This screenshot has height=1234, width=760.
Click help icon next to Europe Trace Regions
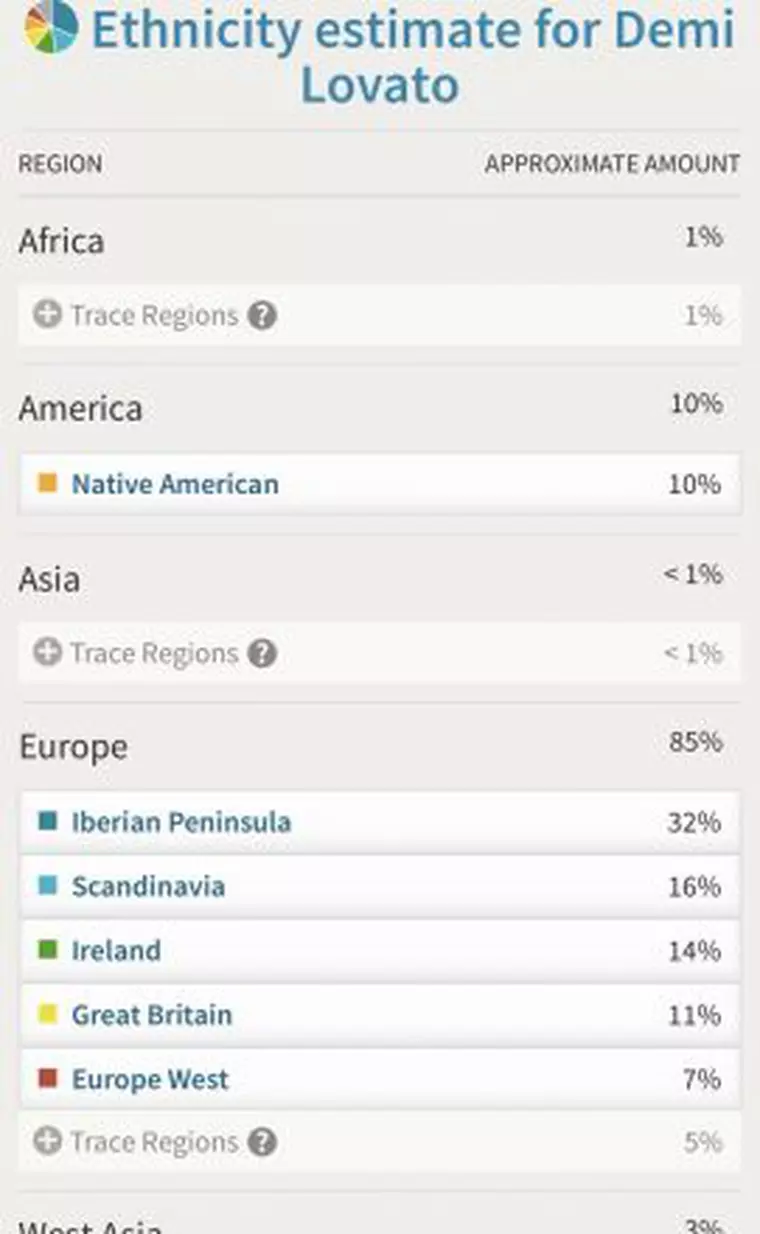pos(262,1142)
